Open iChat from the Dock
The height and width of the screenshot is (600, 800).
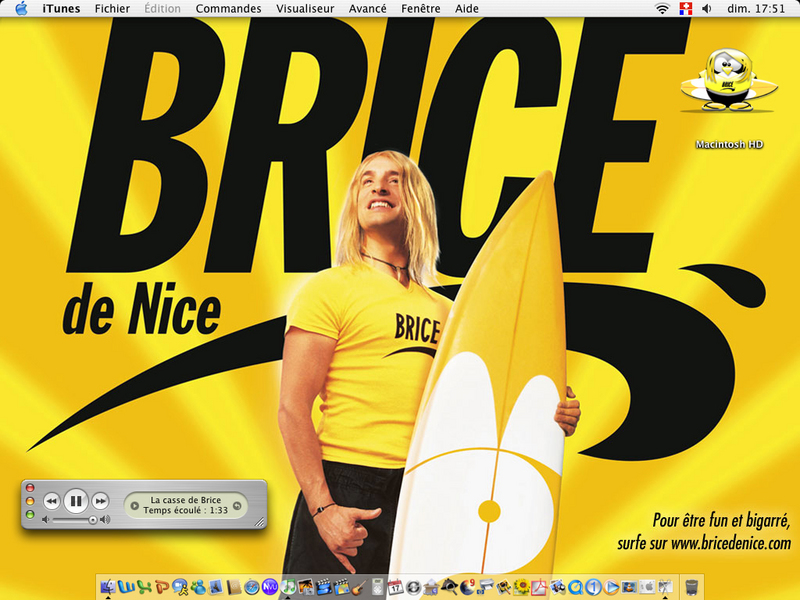click(x=180, y=587)
